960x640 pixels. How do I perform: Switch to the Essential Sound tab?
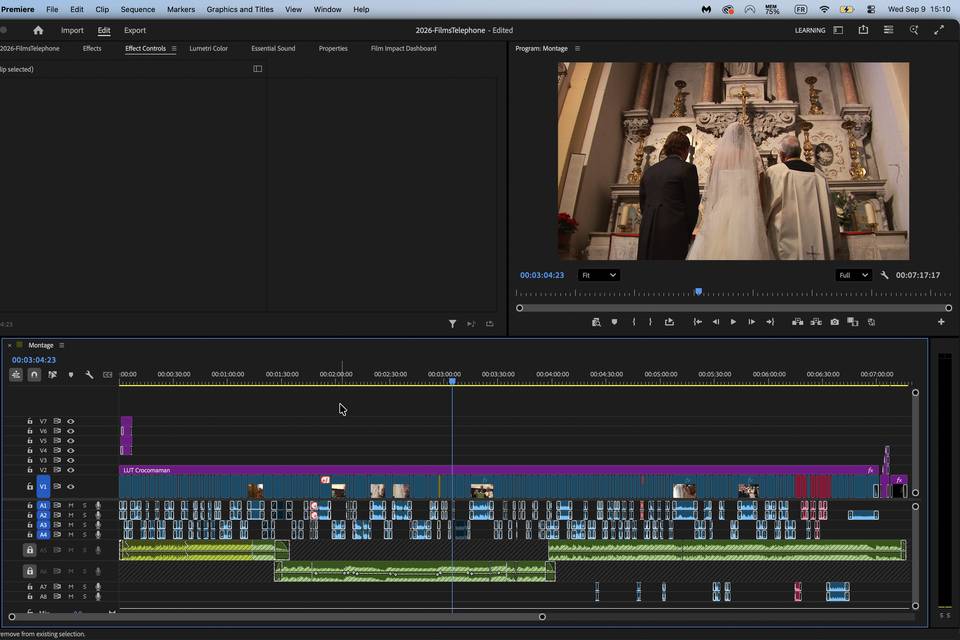coord(273,48)
